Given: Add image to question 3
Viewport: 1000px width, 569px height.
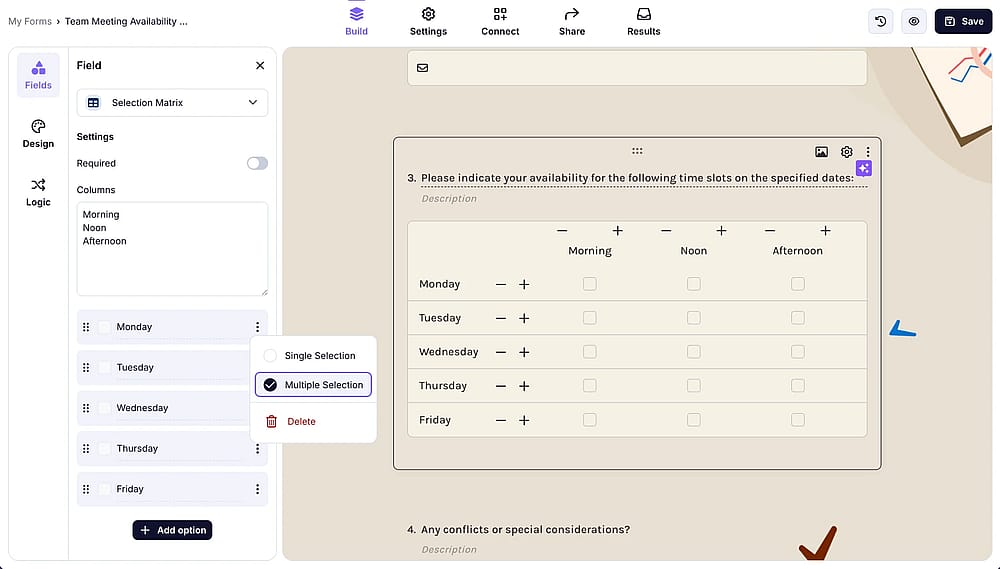Looking at the screenshot, I should [821, 152].
